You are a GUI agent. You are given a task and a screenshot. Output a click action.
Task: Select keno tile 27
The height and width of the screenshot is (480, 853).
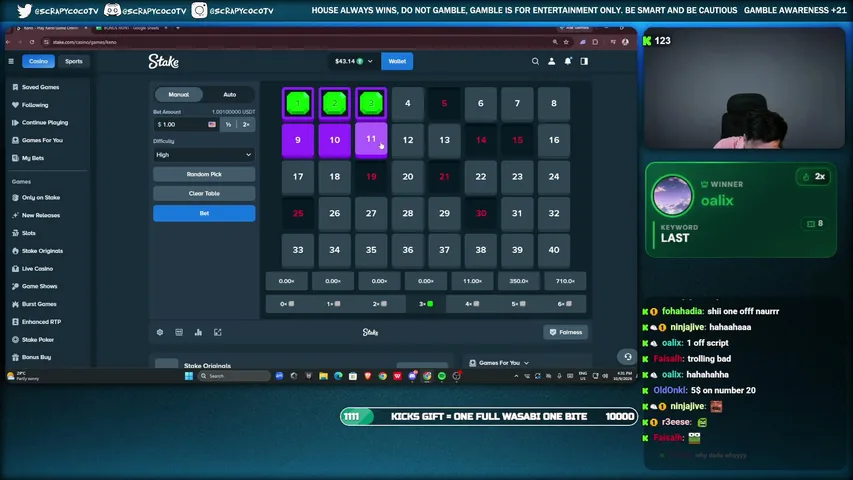[x=371, y=213]
